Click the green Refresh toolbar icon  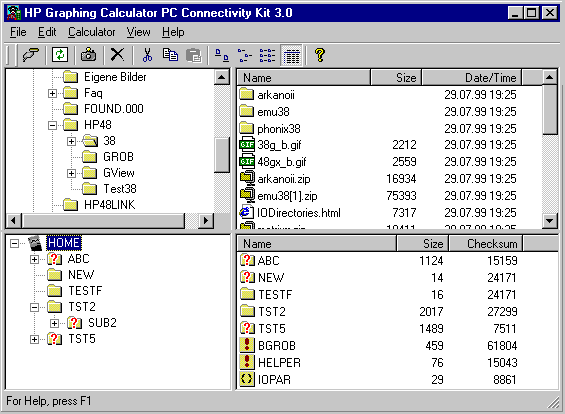point(60,55)
